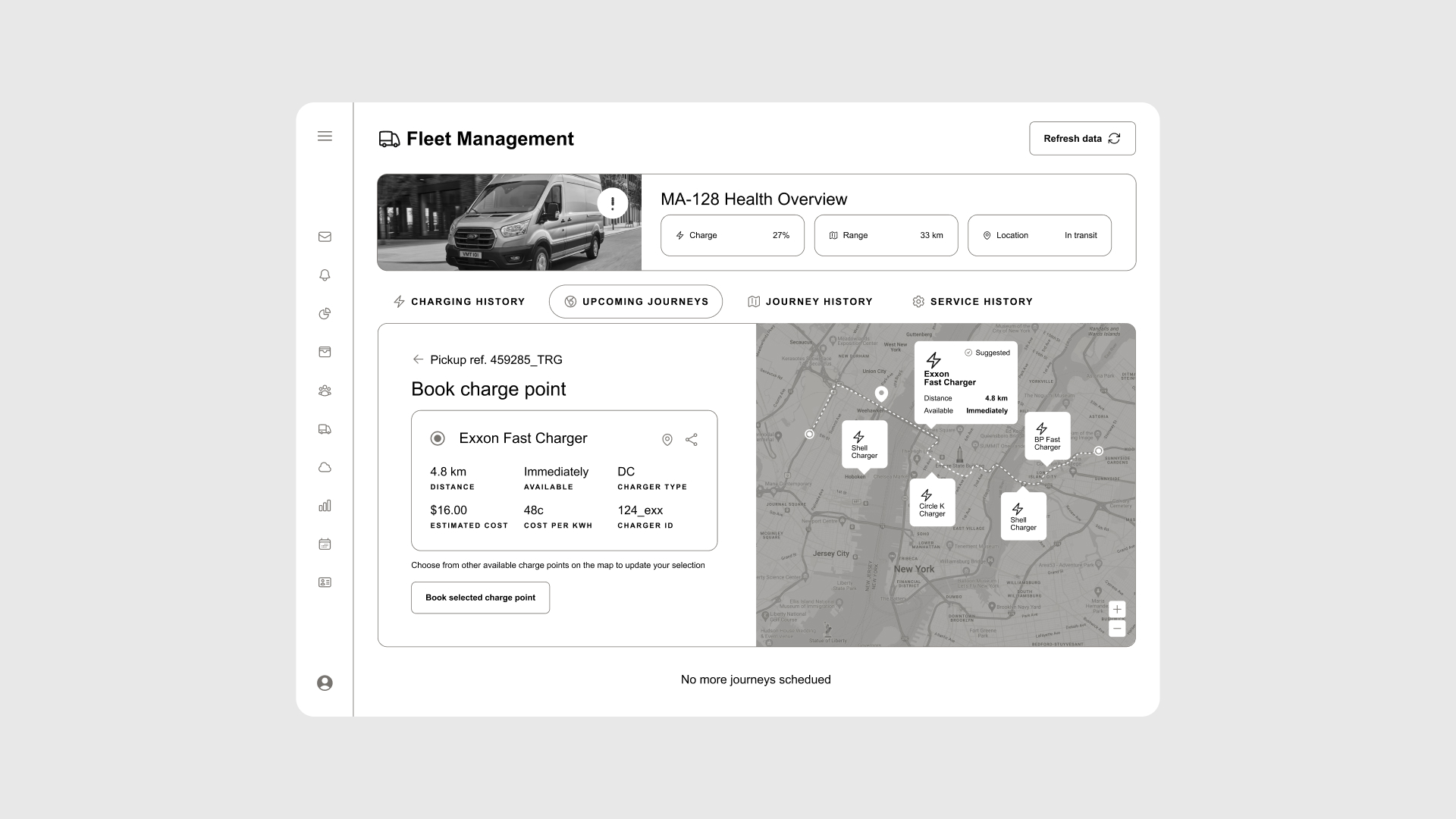This screenshot has height=819, width=1456.
Task: Click the location pin icon next to Exxon Fast Charger
Action: point(667,440)
